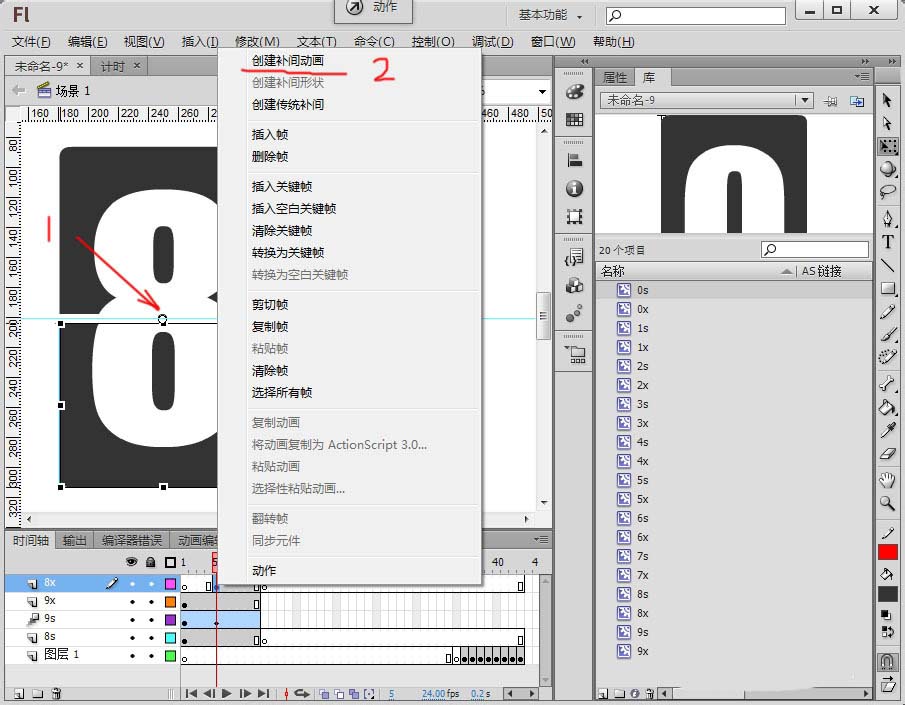Viewport: 905px width, 705px height.
Task: Select the Line tool
Action: [x=888, y=265]
